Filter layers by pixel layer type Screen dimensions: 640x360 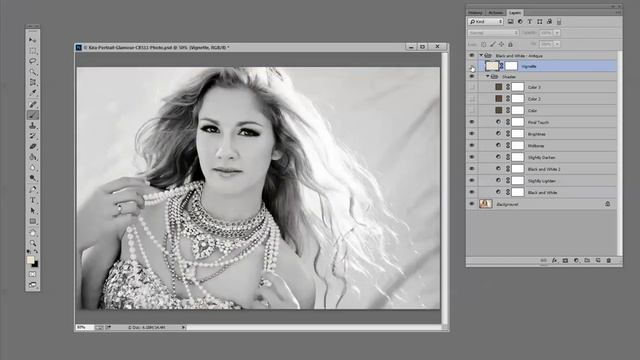pyautogui.click(x=511, y=22)
